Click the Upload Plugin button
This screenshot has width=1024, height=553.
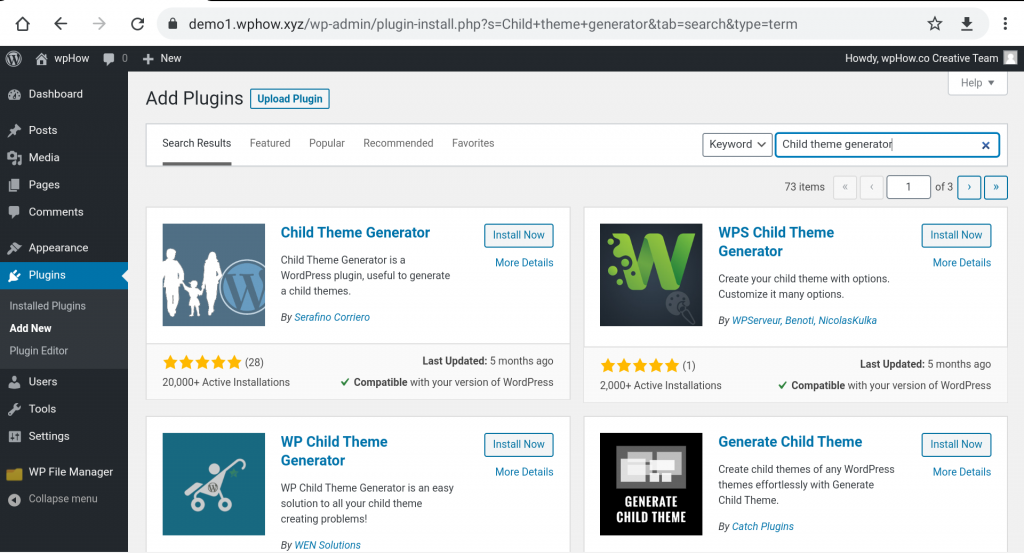pyautogui.click(x=290, y=99)
